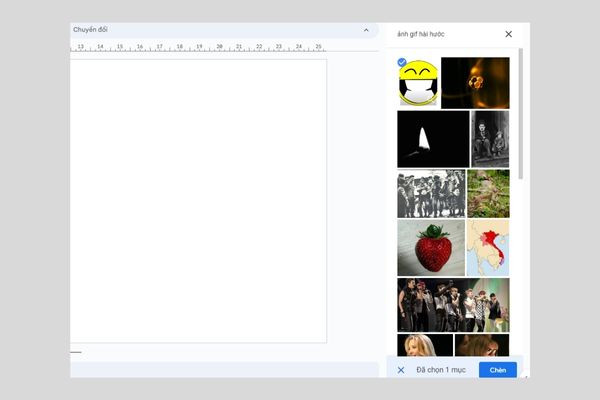Image resolution: width=600 pixels, height=400 pixels.
Task: Close the image search side panel
Action: pyautogui.click(x=508, y=34)
